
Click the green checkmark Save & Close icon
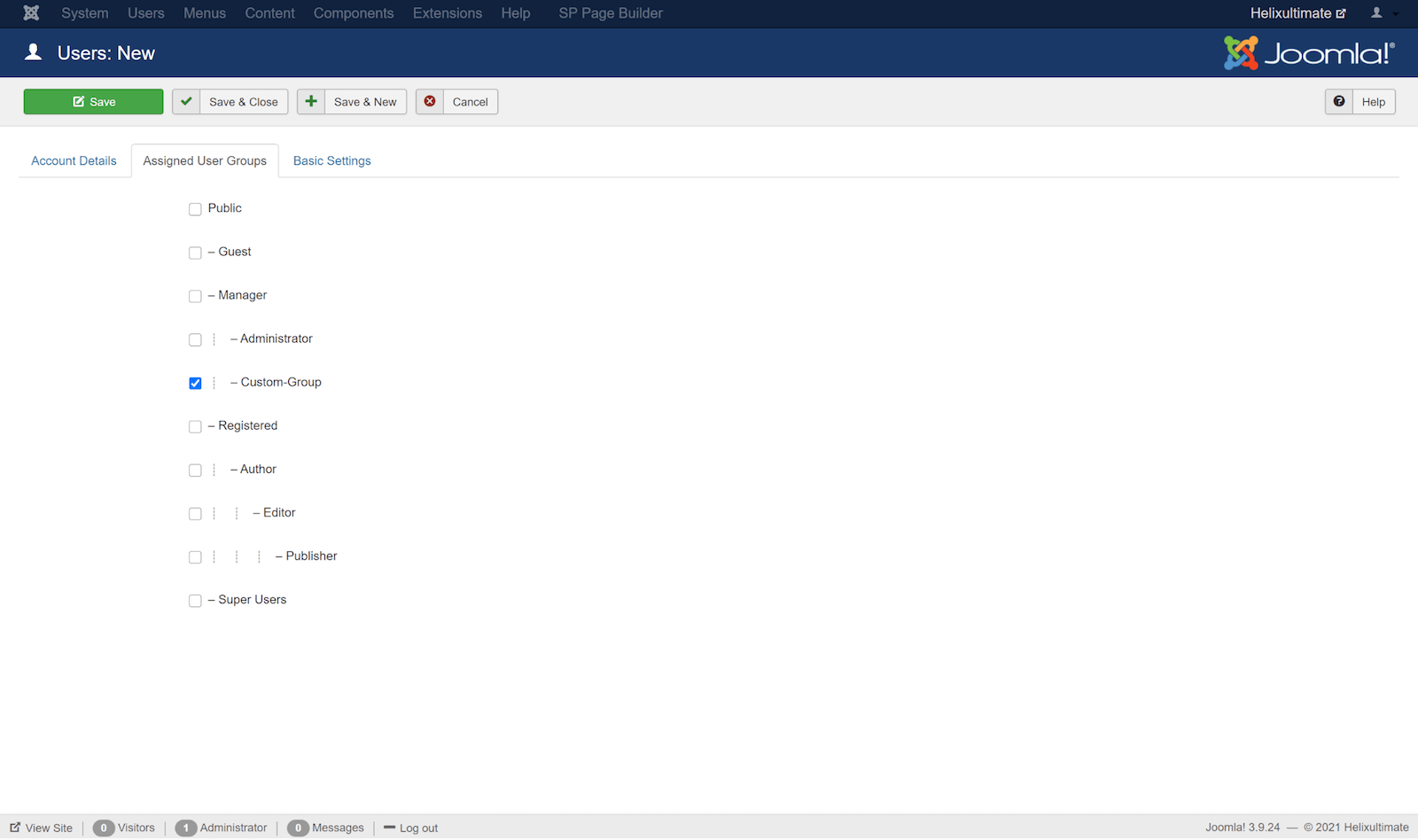[x=186, y=102]
